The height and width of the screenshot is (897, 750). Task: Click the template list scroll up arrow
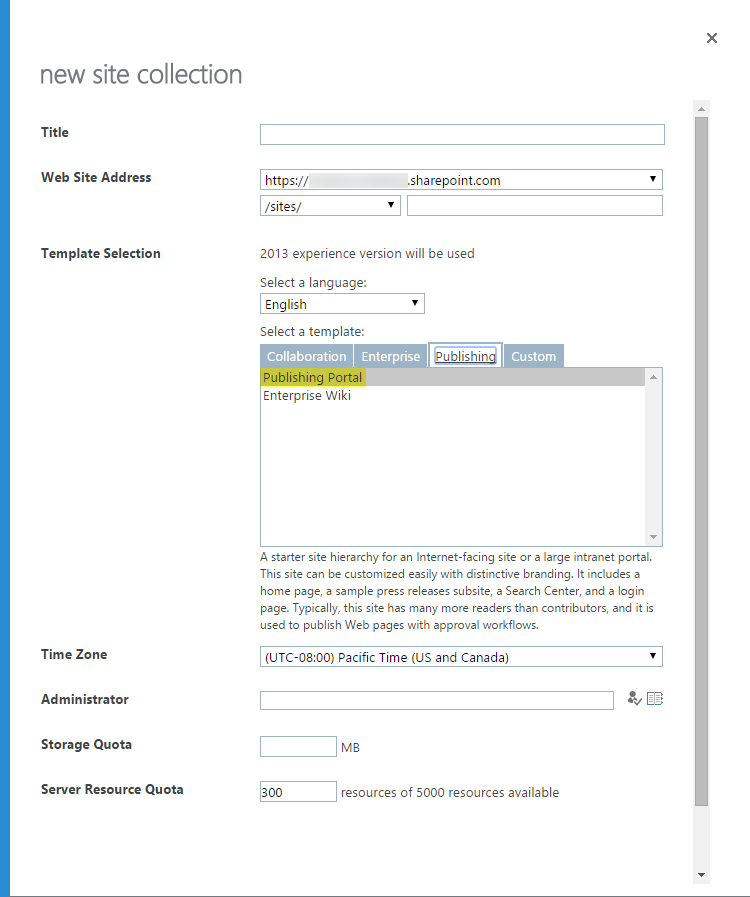[x=654, y=377]
